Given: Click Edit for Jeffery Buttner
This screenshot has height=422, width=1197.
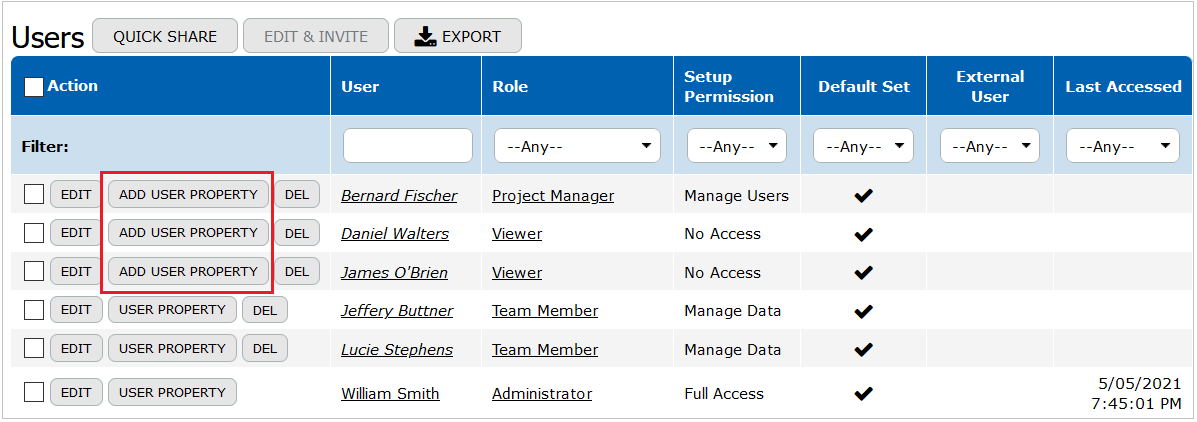Looking at the screenshot, I should pyautogui.click(x=76, y=310).
